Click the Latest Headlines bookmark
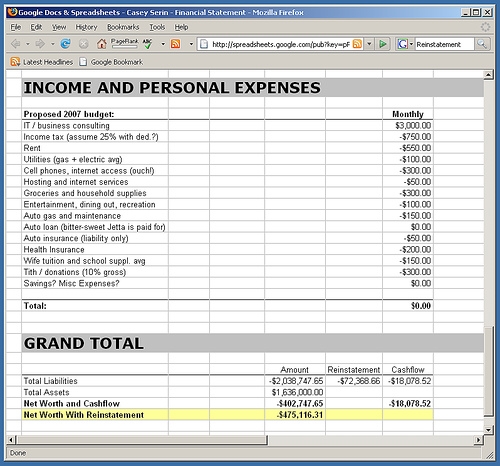The width and height of the screenshot is (500, 466). pos(42,62)
